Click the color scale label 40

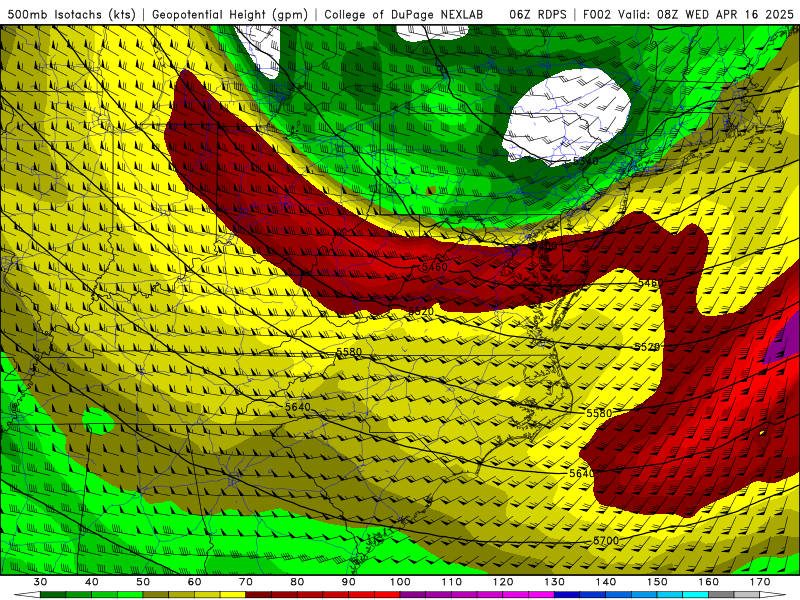click(91, 582)
